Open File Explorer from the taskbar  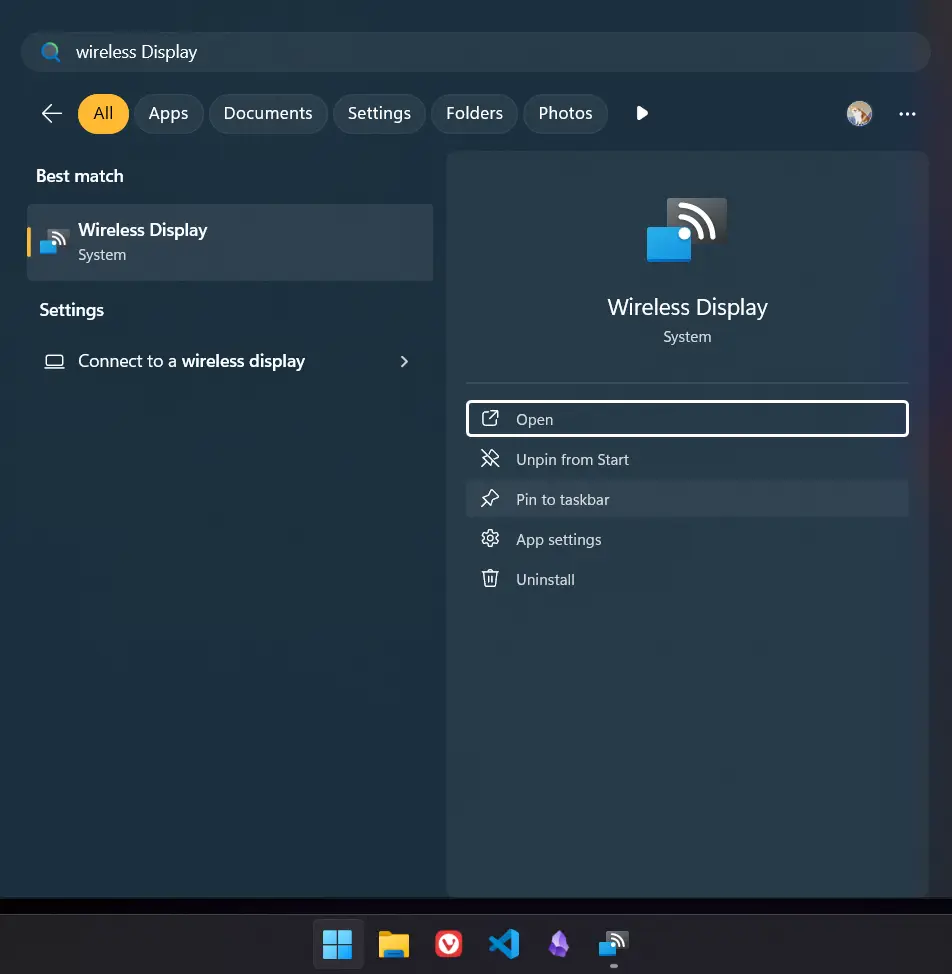tap(393, 943)
